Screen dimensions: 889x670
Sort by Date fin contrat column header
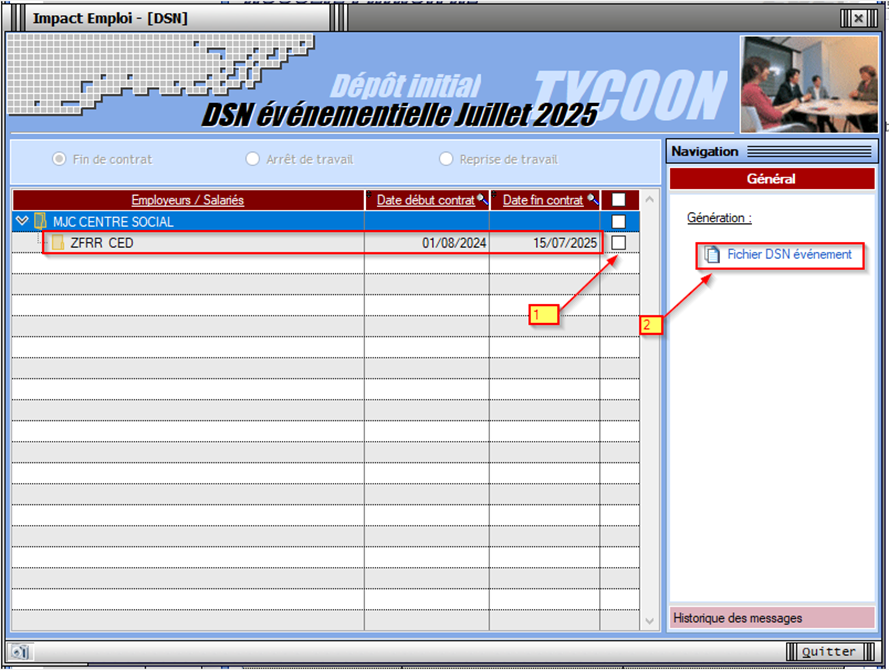click(543, 200)
